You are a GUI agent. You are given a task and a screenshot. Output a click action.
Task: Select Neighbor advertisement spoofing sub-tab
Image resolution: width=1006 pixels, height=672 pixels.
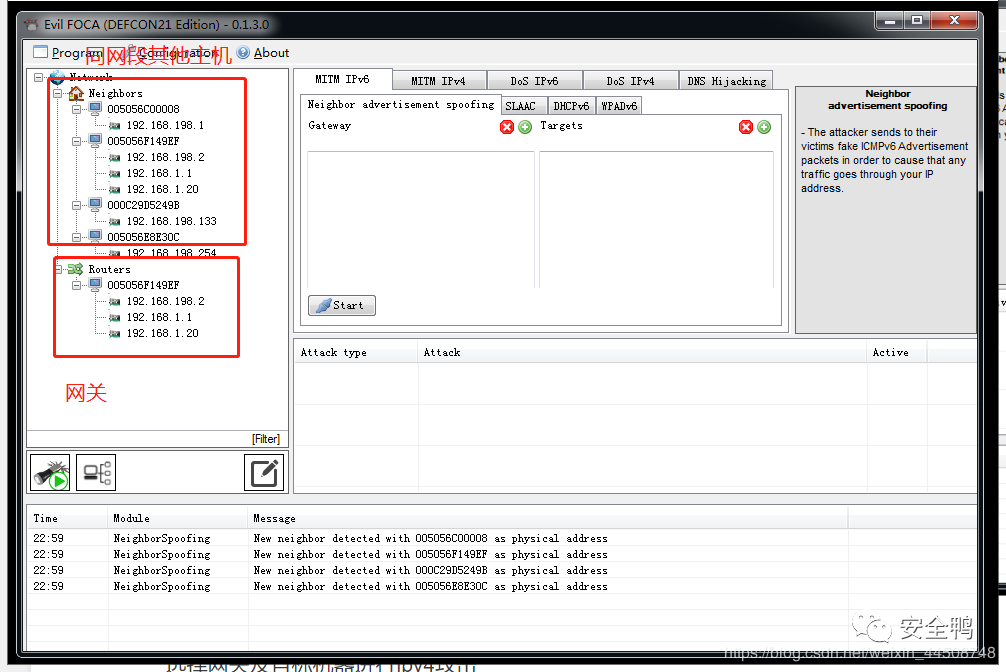pyautogui.click(x=401, y=105)
